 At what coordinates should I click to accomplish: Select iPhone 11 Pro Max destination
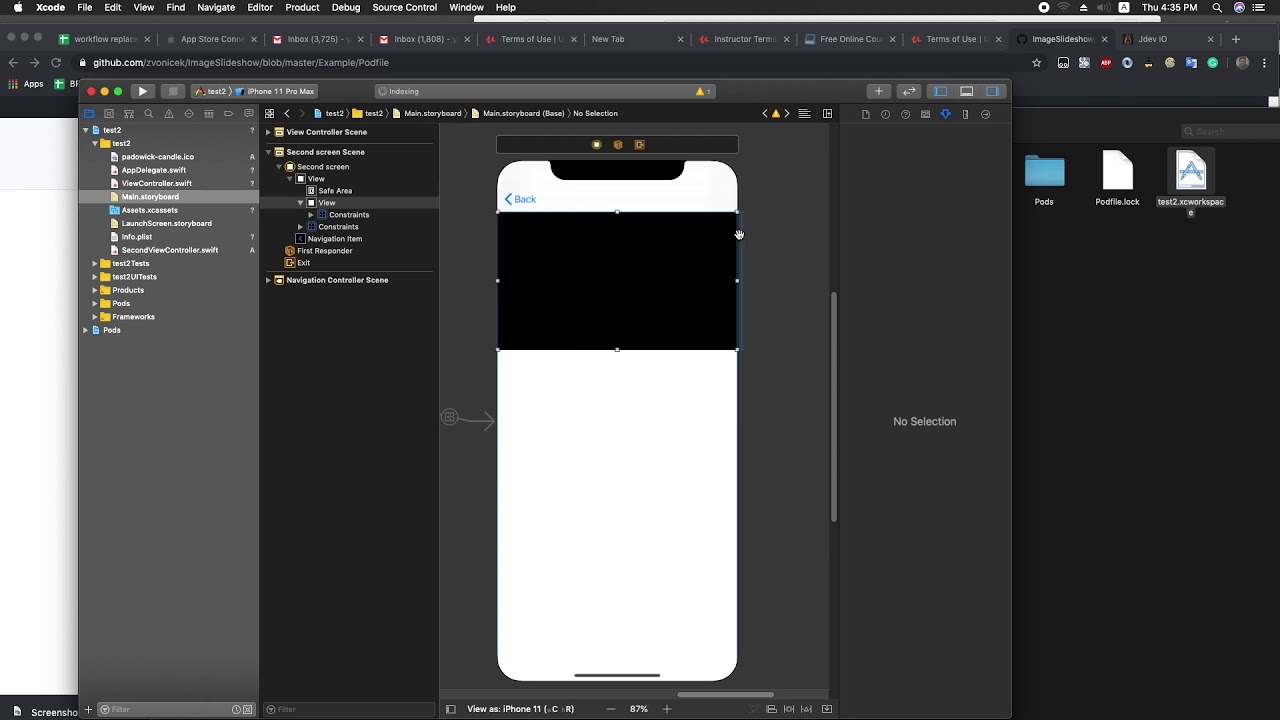click(x=275, y=91)
